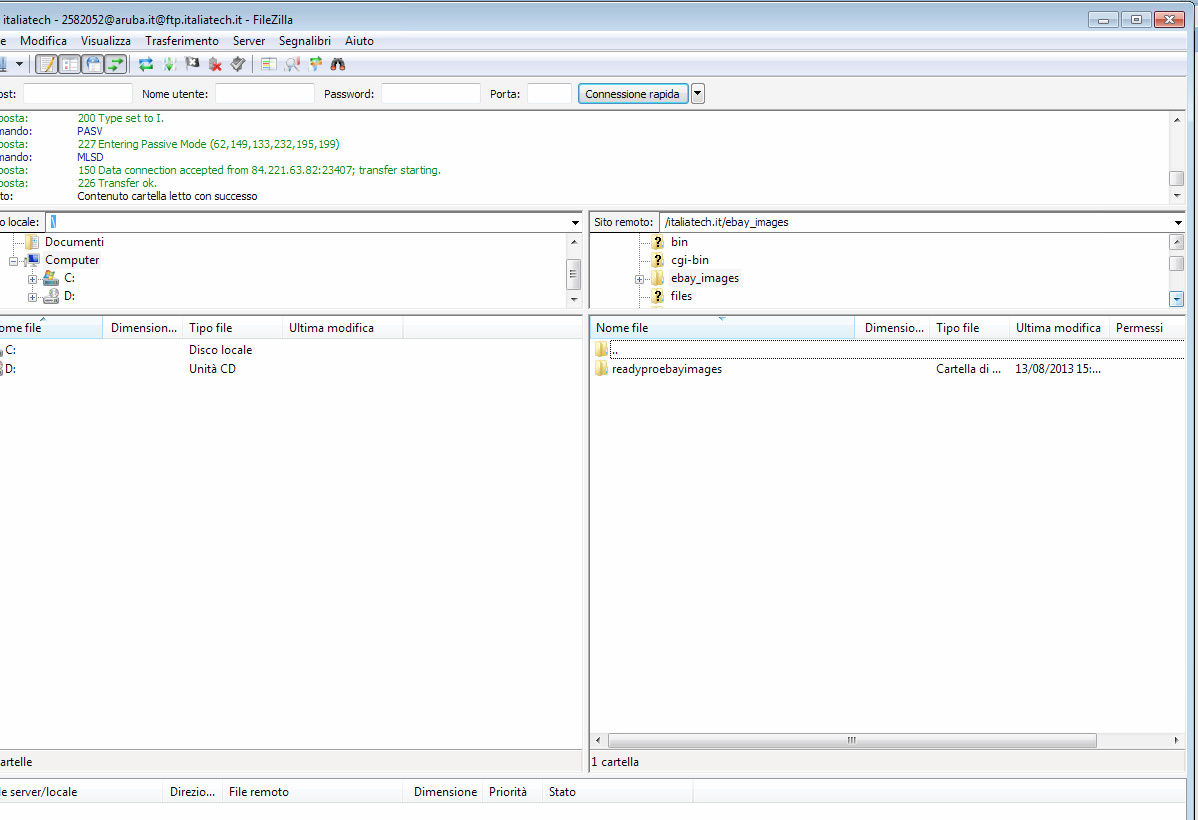Click the process queue toolbar icon

coord(169,65)
